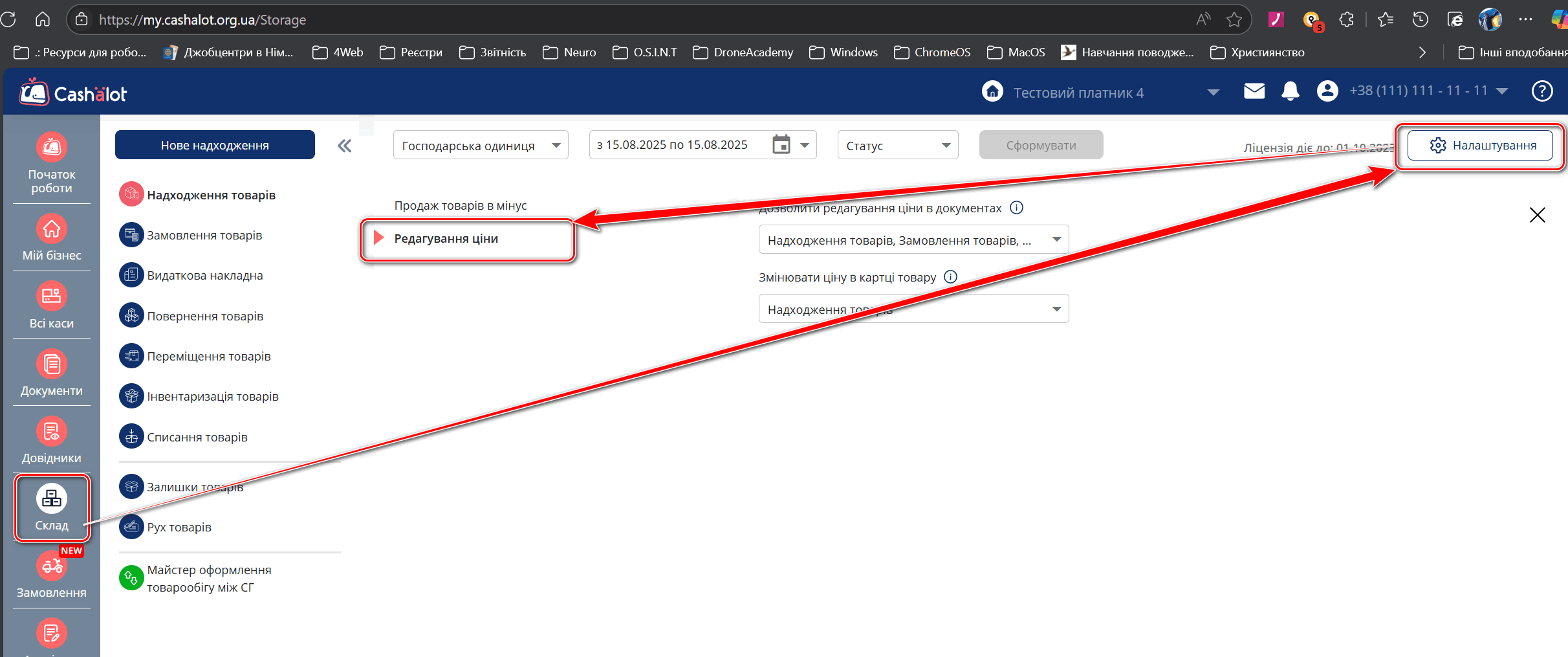
Task: Open the Налаштування button
Action: coord(1479,145)
